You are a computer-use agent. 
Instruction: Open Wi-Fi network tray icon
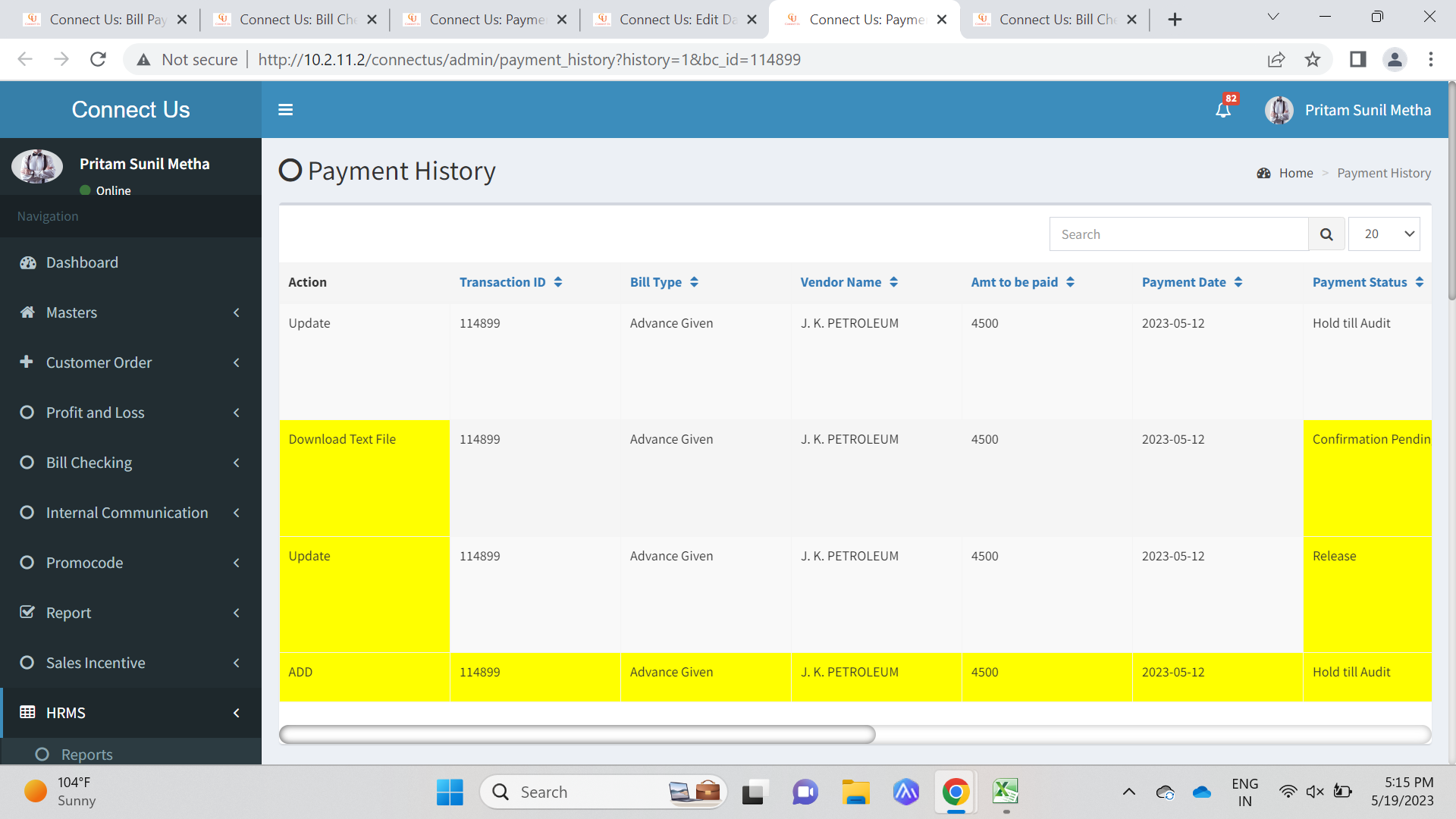point(1288,792)
